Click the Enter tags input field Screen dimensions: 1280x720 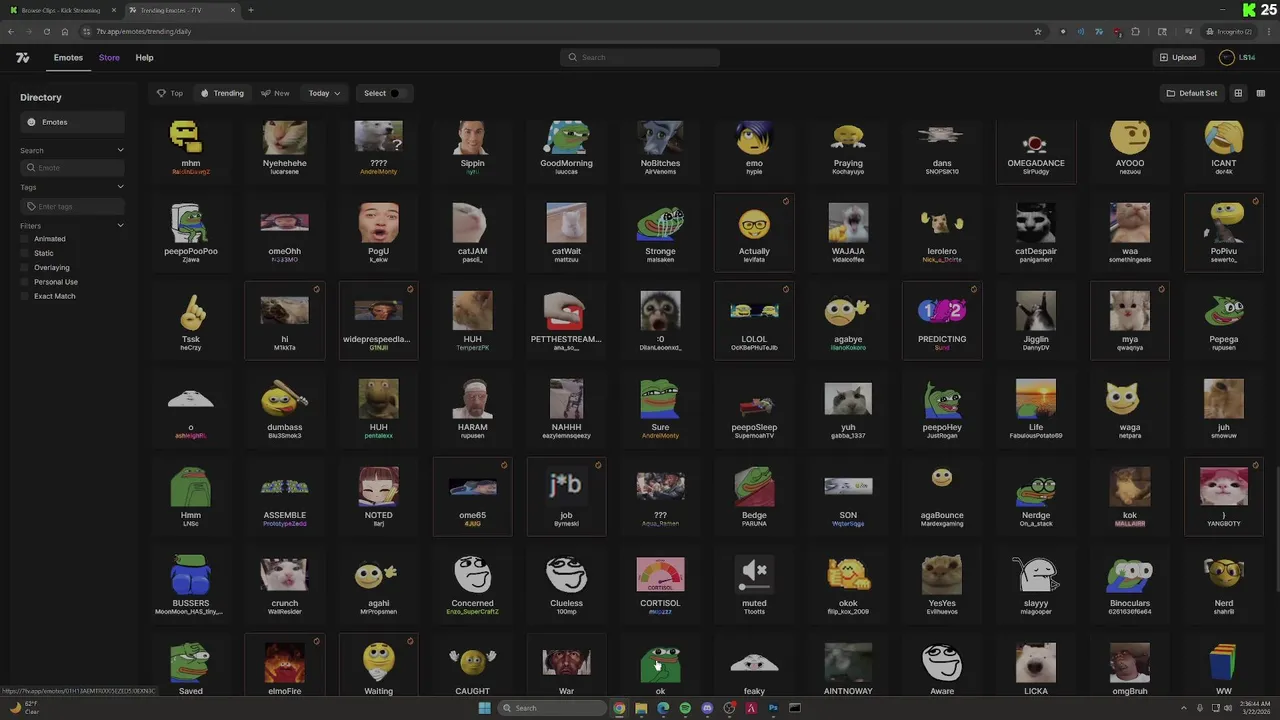[x=72, y=206]
